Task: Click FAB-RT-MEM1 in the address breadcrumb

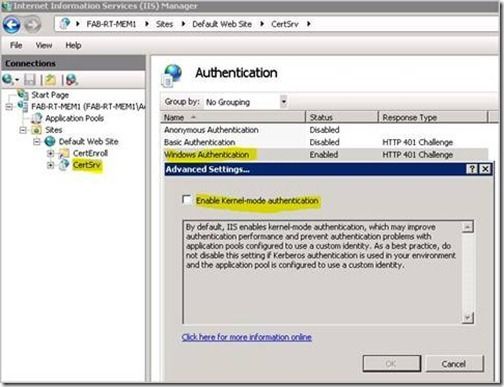Action: [x=111, y=24]
